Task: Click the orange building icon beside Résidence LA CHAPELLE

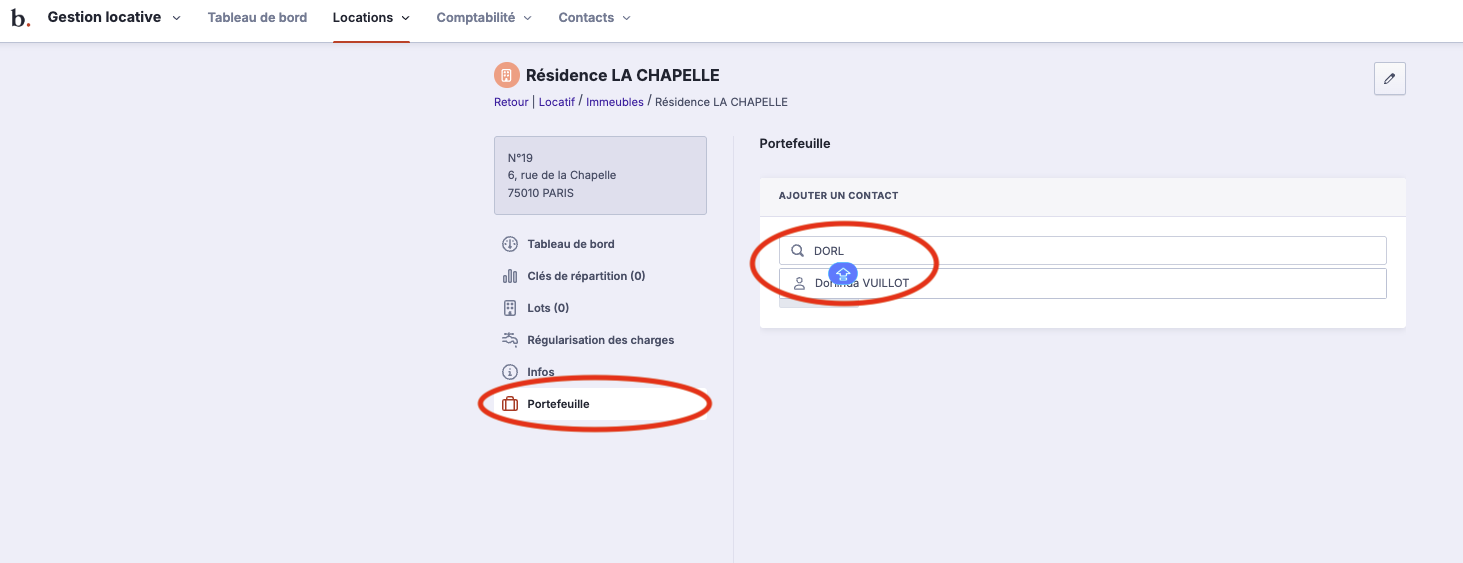Action: 506,75
